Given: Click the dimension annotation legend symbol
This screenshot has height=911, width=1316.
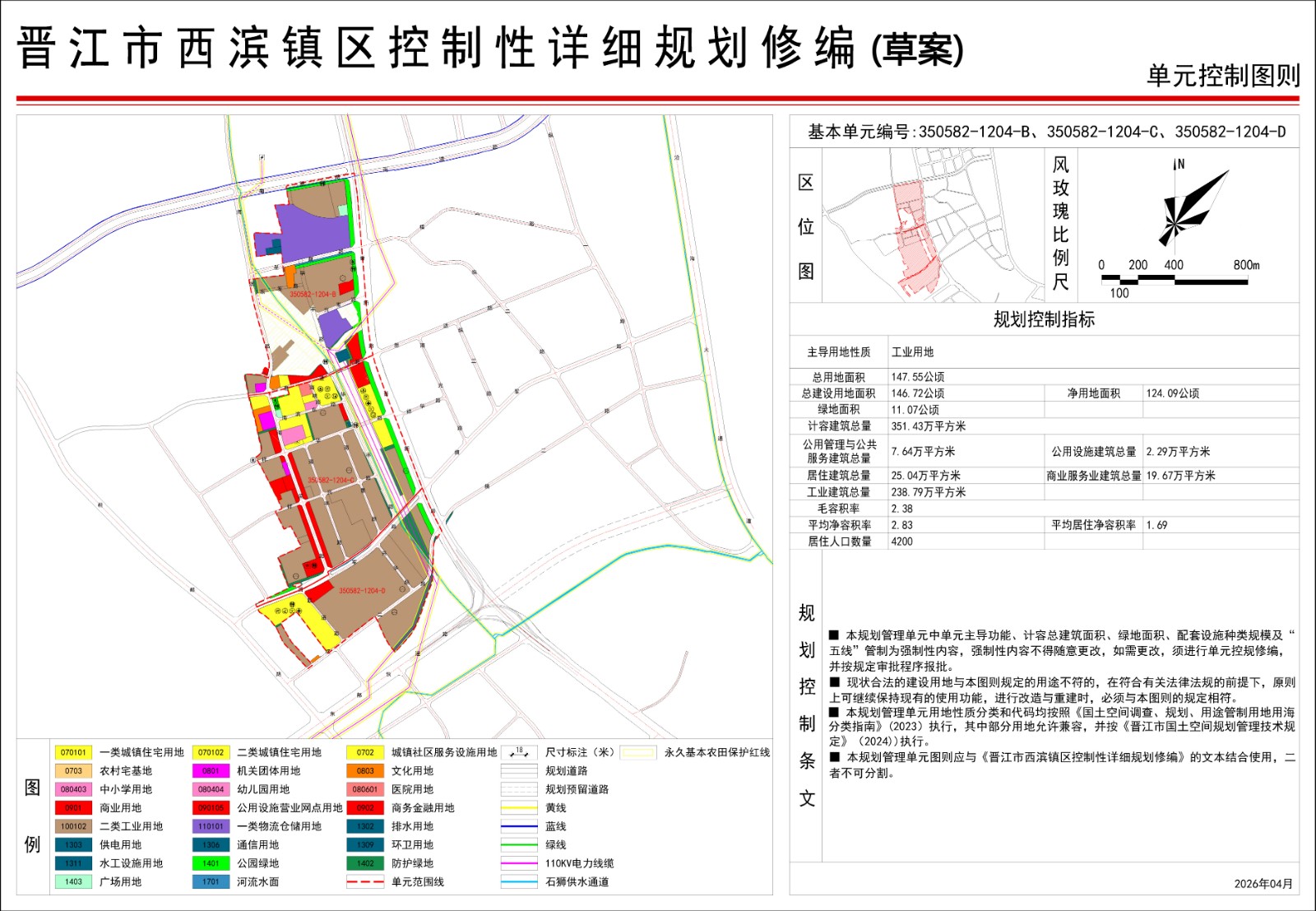Looking at the screenshot, I should tap(519, 752).
